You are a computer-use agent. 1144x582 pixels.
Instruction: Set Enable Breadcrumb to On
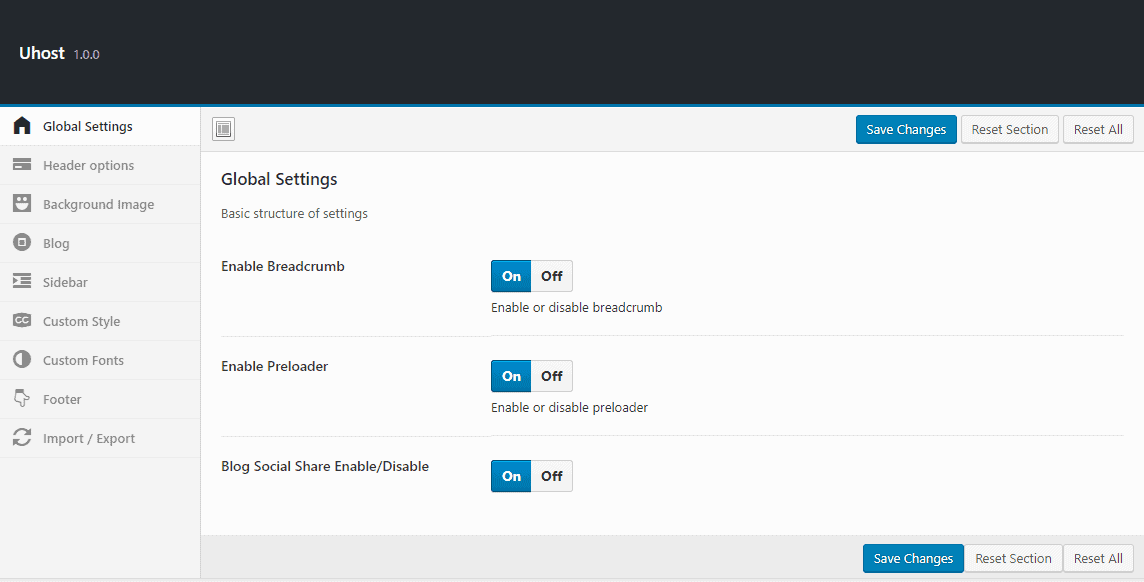click(511, 276)
